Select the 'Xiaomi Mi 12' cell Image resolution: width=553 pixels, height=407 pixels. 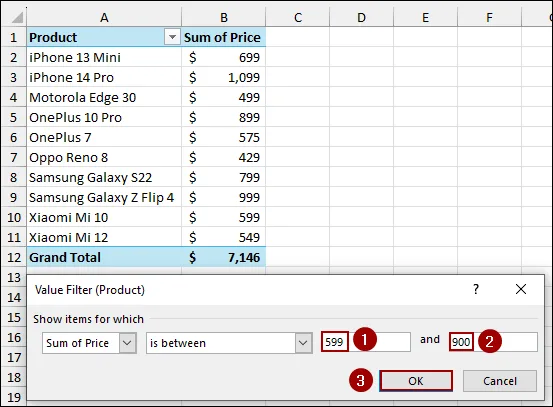(104, 237)
